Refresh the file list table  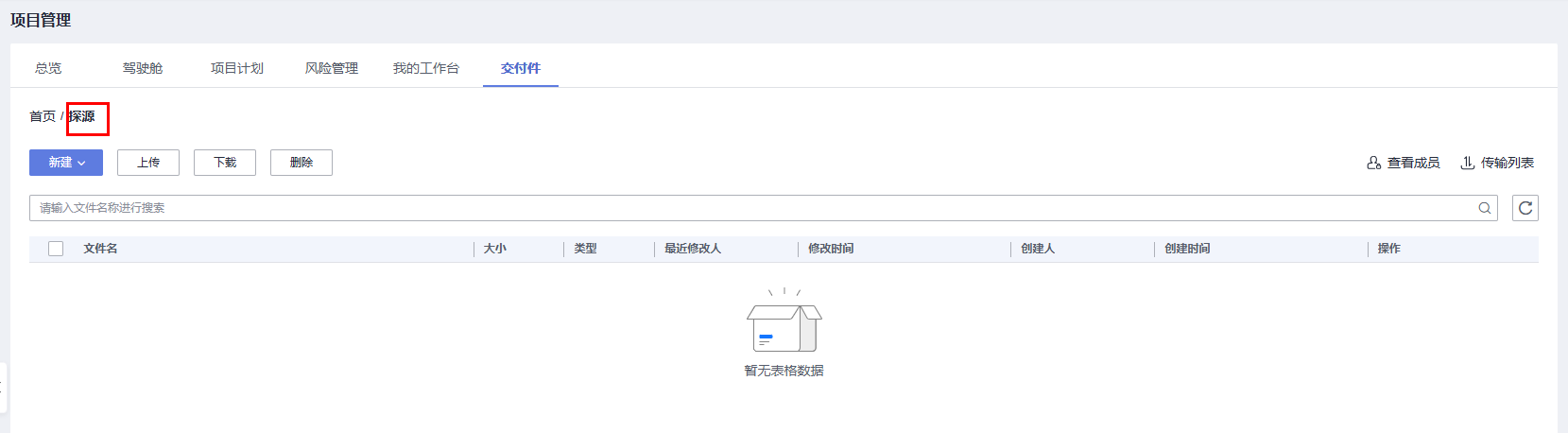[x=1525, y=208]
